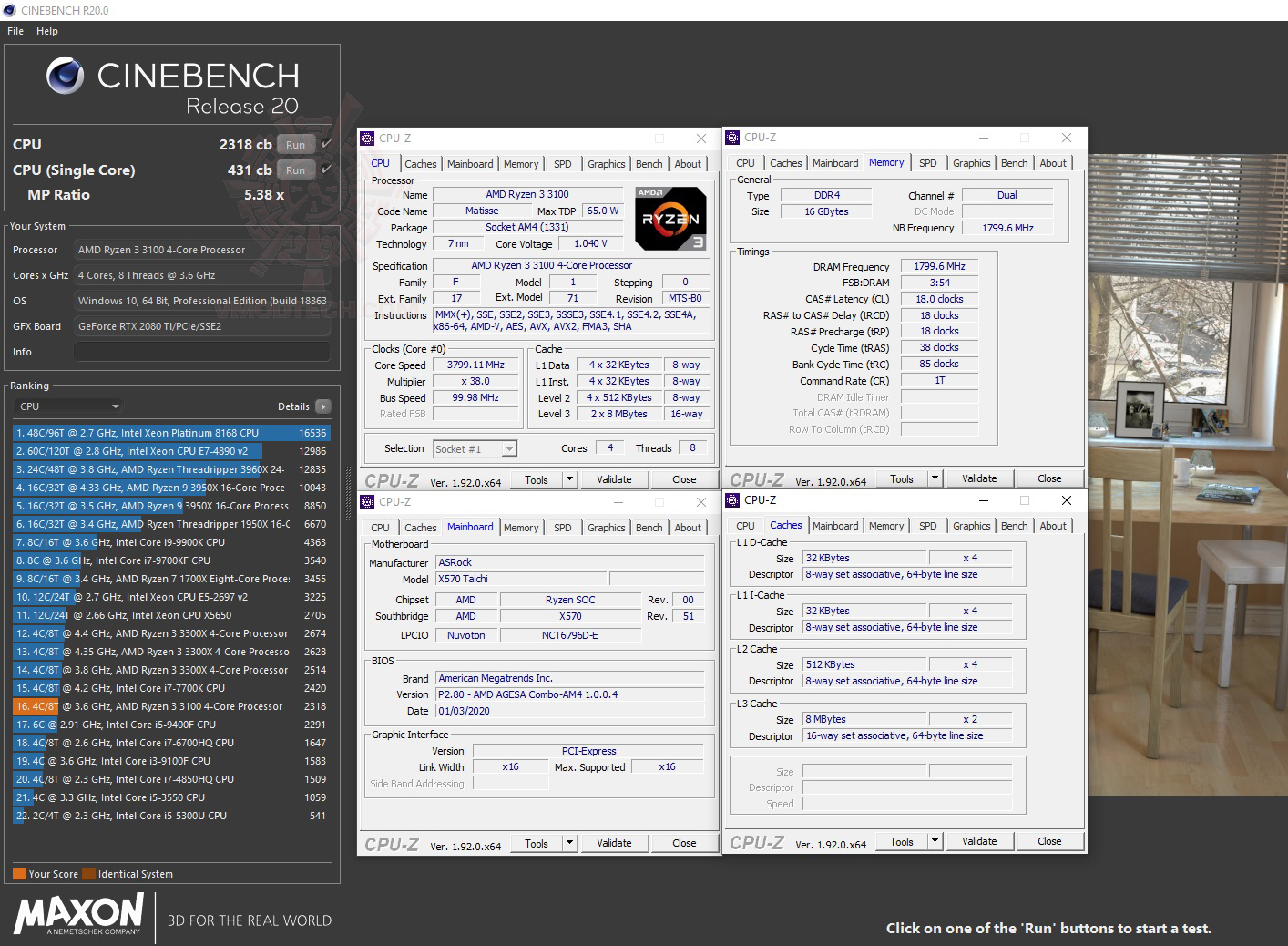Click the CPU-Z icon of the Memory timings window
The image size is (1288, 946).
coord(732,138)
